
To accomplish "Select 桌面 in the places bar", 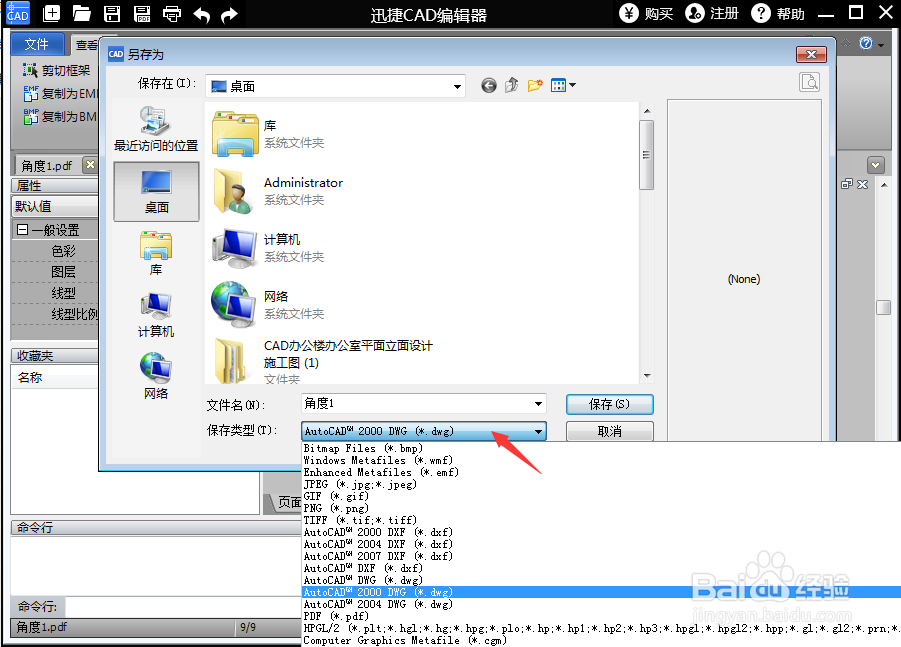I will coord(156,191).
